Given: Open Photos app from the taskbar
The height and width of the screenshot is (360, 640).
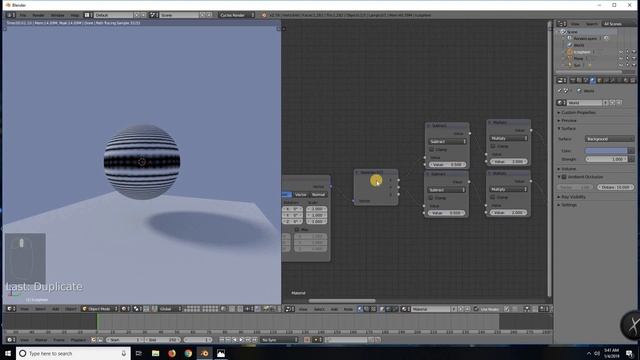Looking at the screenshot, I should pos(221,353).
